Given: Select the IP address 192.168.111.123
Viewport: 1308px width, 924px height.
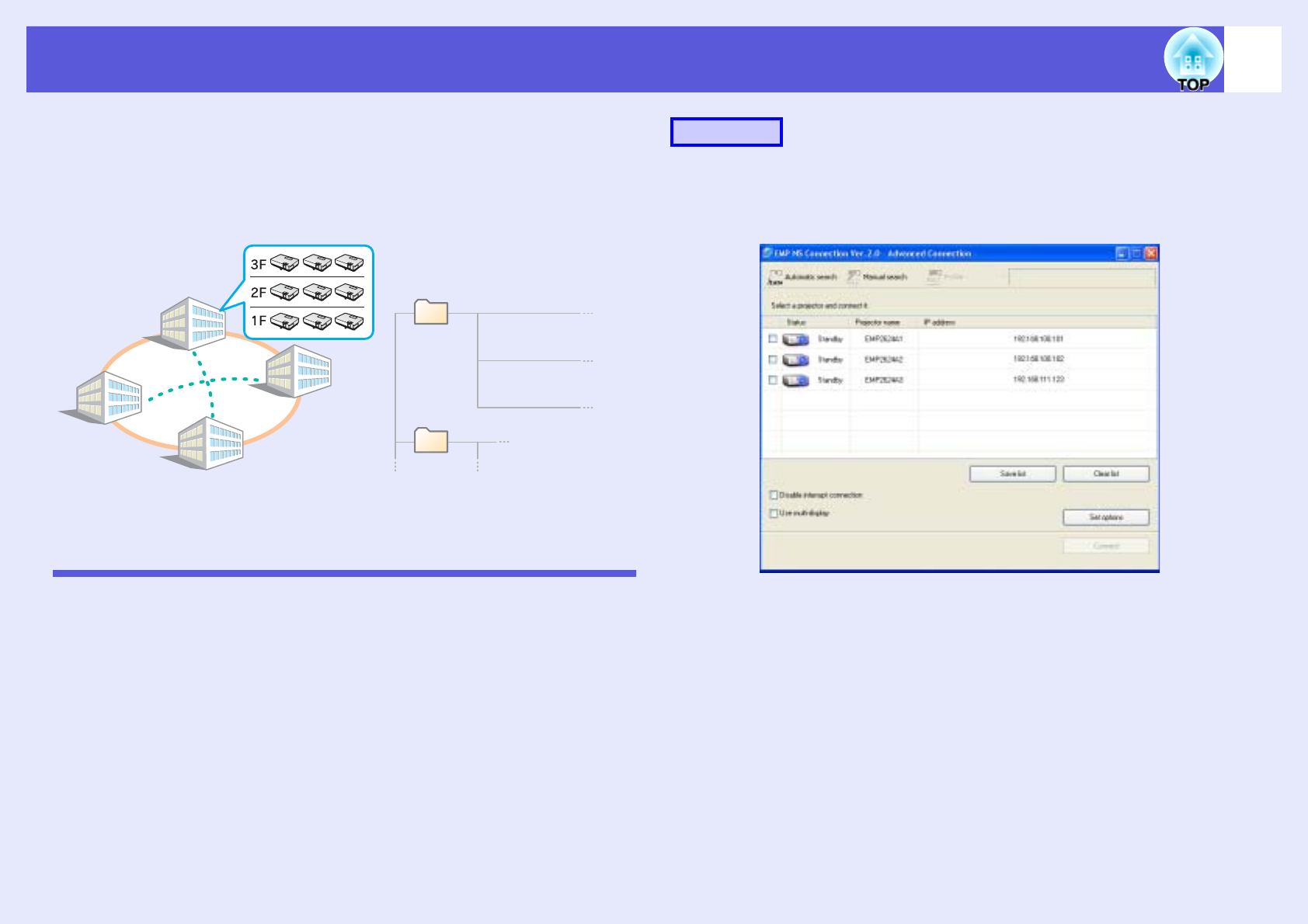Looking at the screenshot, I should pyautogui.click(x=1038, y=380).
